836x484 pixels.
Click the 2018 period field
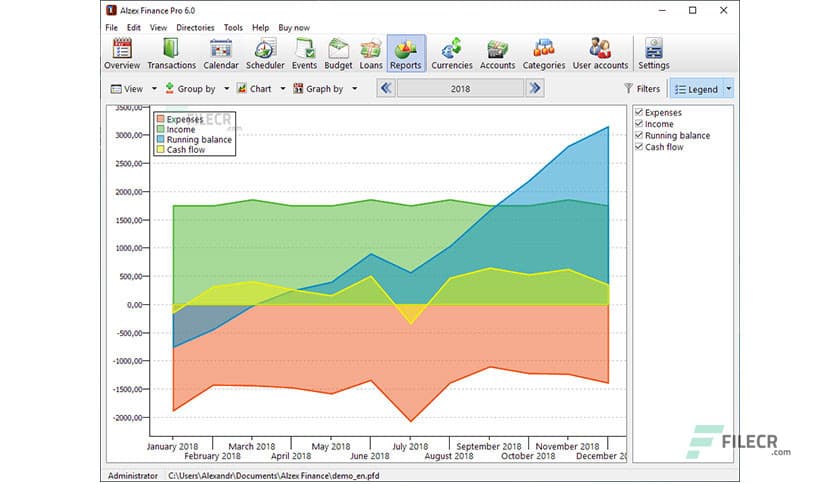pyautogui.click(x=460, y=89)
